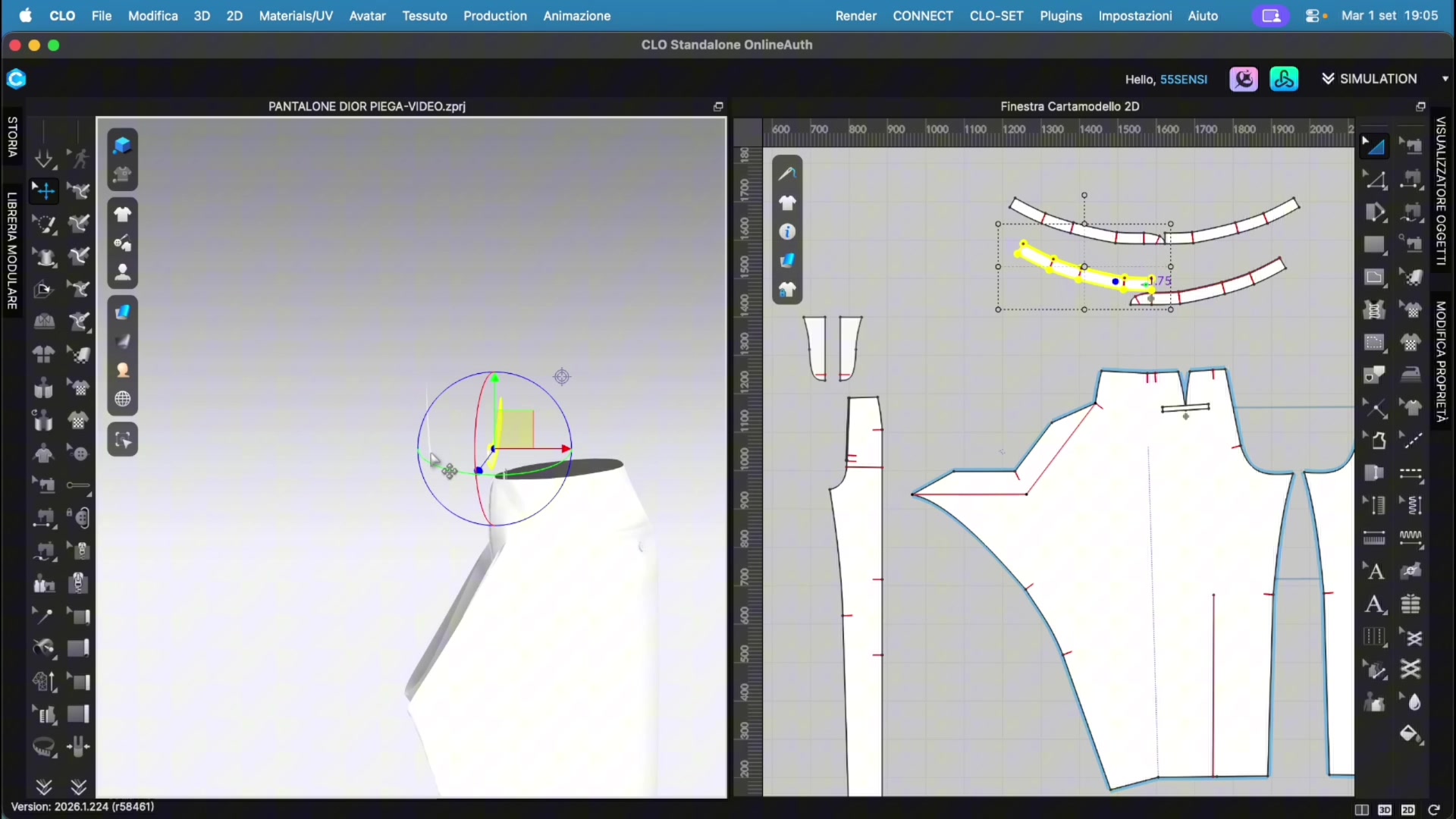This screenshot has width=1456, height=819.
Task: Select the Internal Polygon tool in the 2D toolbar
Action: tap(1375, 278)
